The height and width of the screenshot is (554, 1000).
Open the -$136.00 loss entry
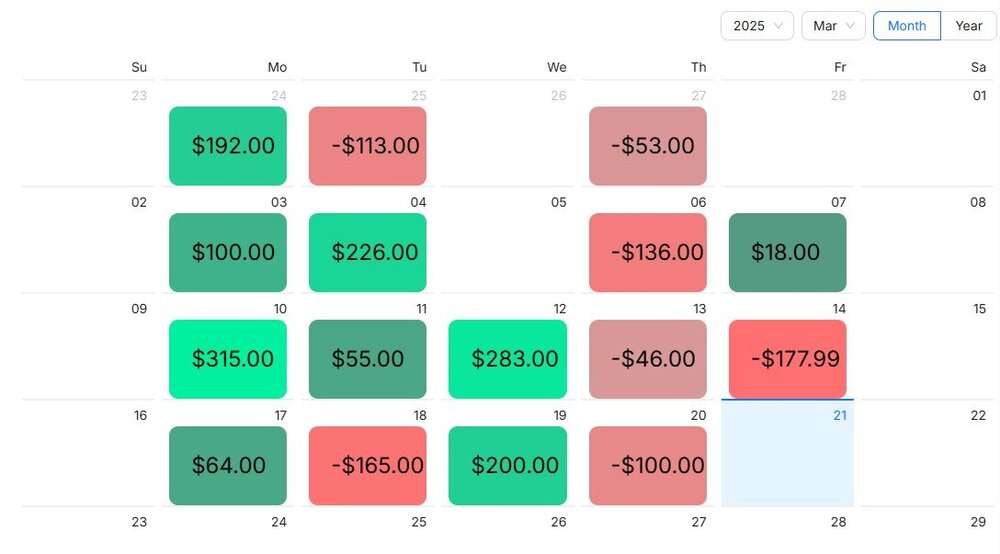tap(648, 252)
